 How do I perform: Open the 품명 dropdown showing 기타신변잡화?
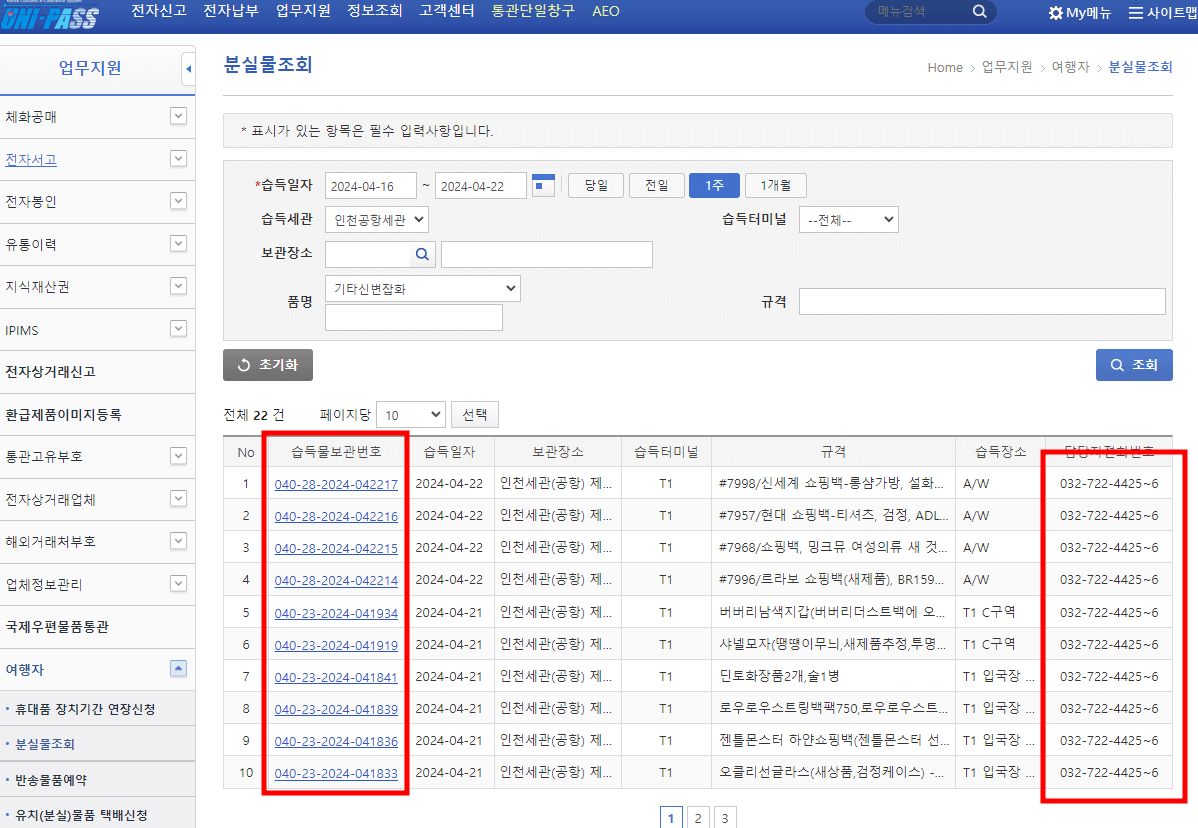pos(422,288)
